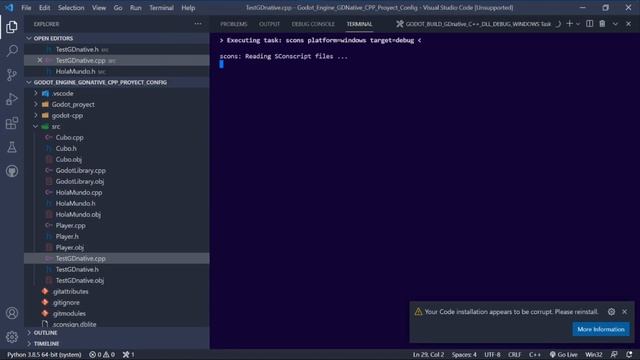The width and height of the screenshot is (640, 360).
Task: Click the running tasks status indicator
Action: click(129, 355)
